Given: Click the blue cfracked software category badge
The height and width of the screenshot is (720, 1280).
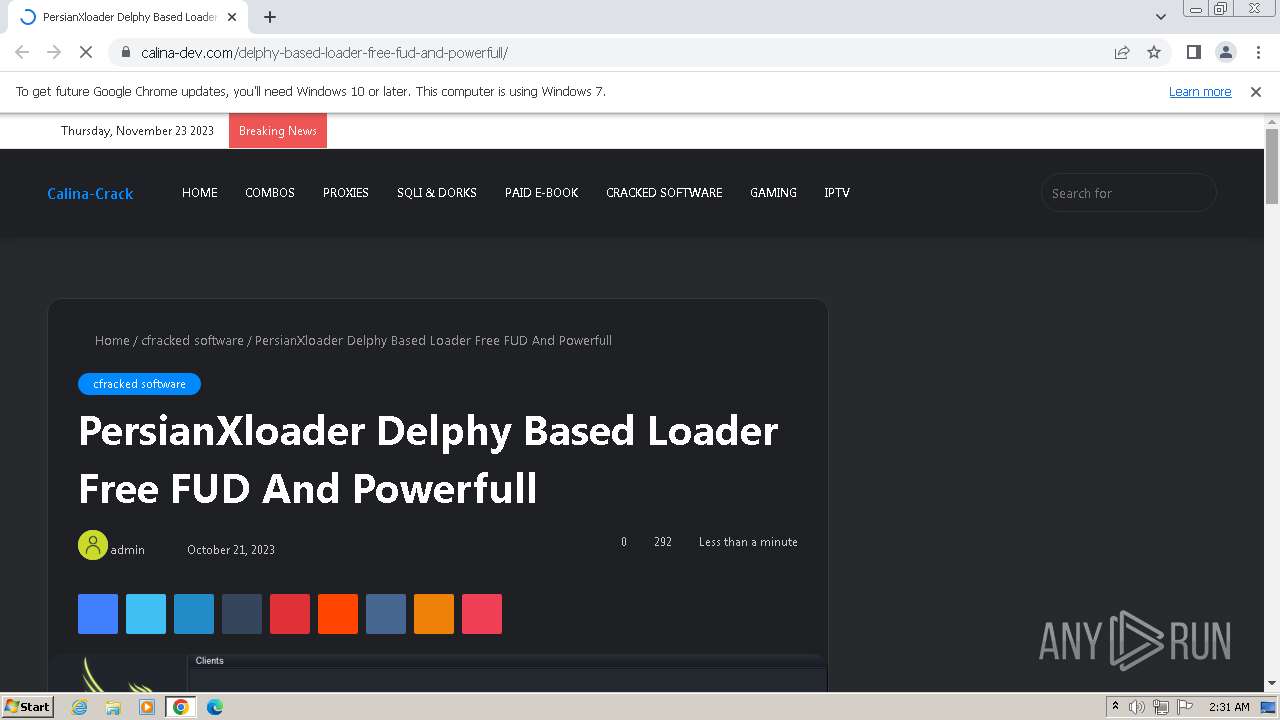Looking at the screenshot, I should pyautogui.click(x=139, y=384).
